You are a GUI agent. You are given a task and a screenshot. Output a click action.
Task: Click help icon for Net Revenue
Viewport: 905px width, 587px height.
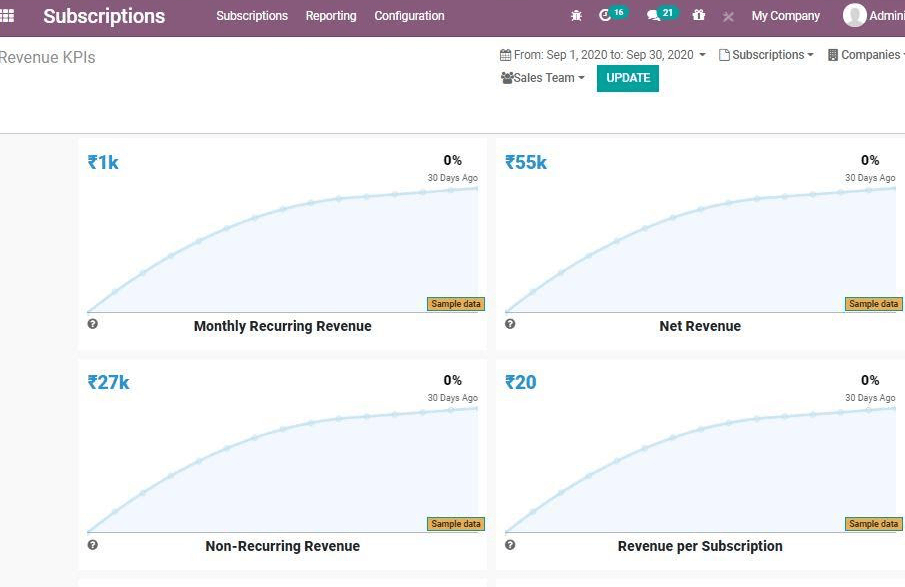[x=510, y=324]
